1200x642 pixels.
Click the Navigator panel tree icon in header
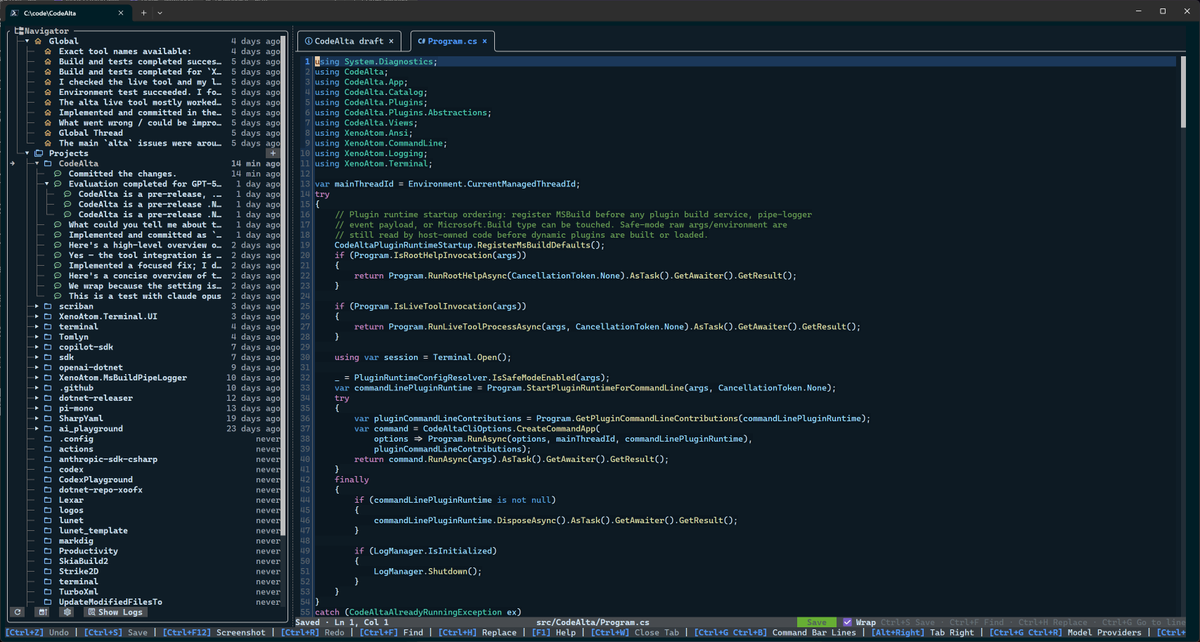pos(19,31)
